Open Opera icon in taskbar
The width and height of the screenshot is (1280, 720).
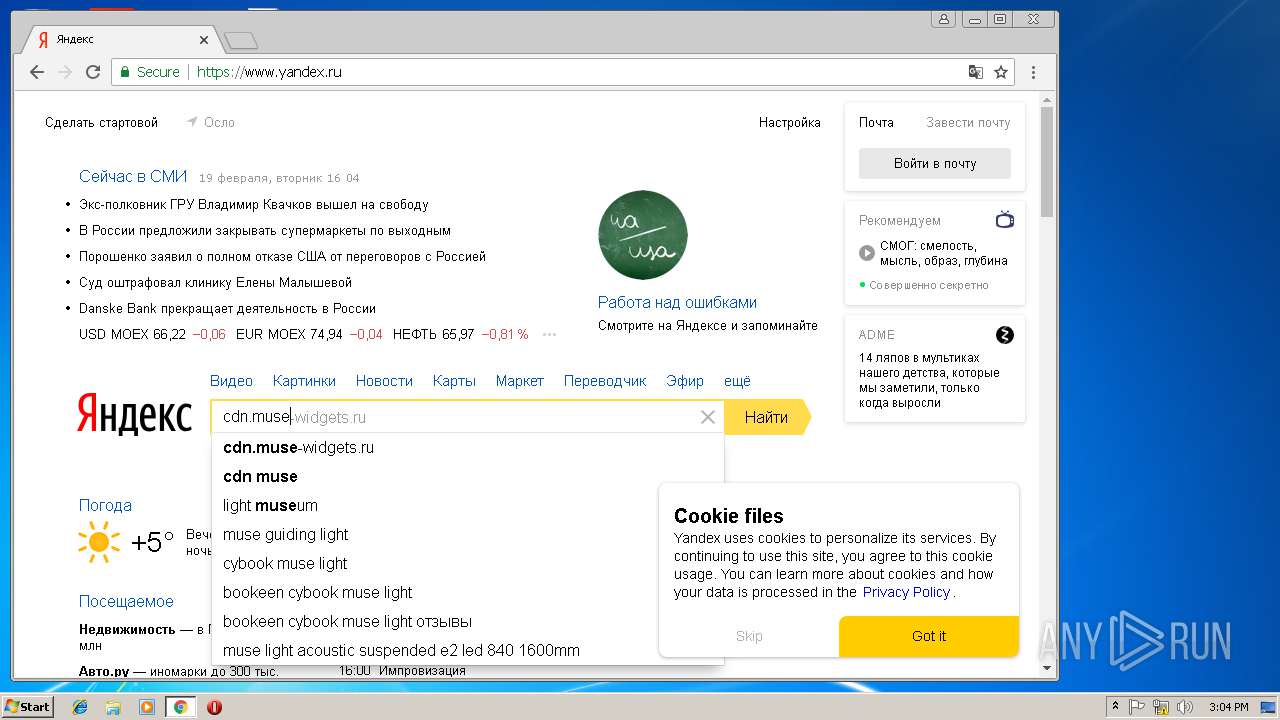coord(214,707)
